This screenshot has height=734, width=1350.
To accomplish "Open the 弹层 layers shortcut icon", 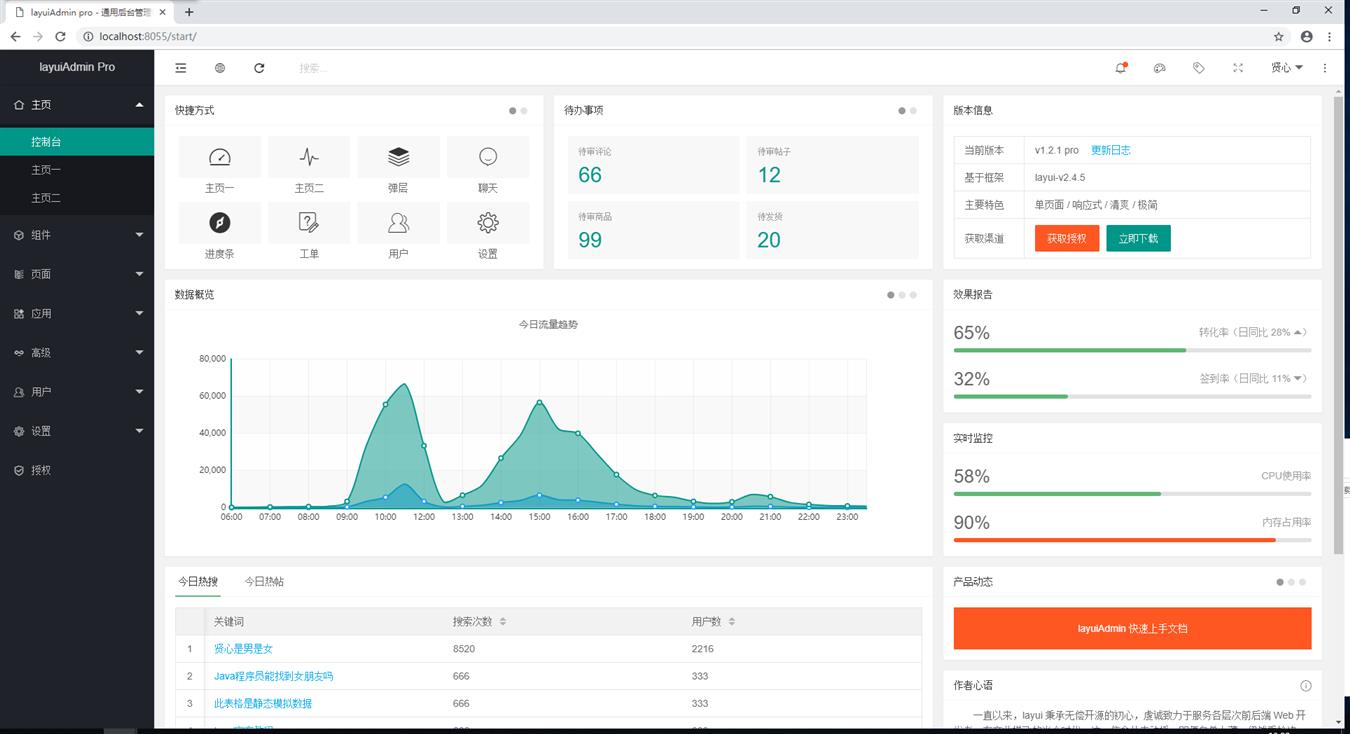I will [x=398, y=157].
